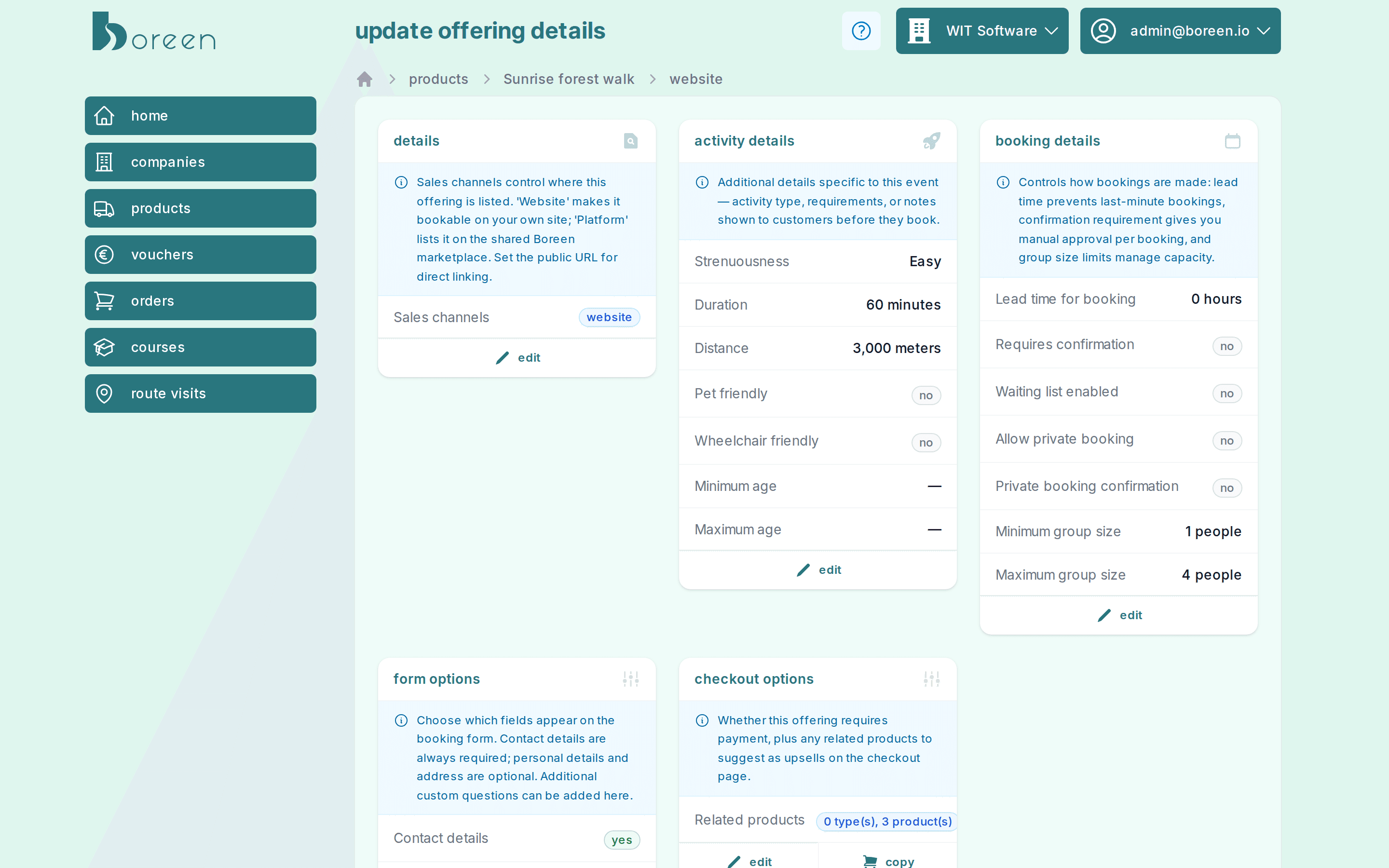The height and width of the screenshot is (868, 1389).
Task: Click the info icon in booking details
Action: point(1003,183)
